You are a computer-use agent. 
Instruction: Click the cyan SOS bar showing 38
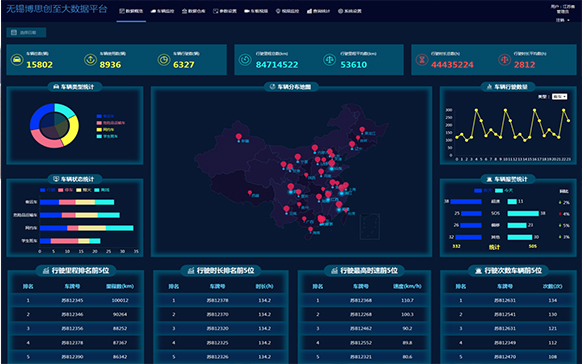(x=523, y=213)
